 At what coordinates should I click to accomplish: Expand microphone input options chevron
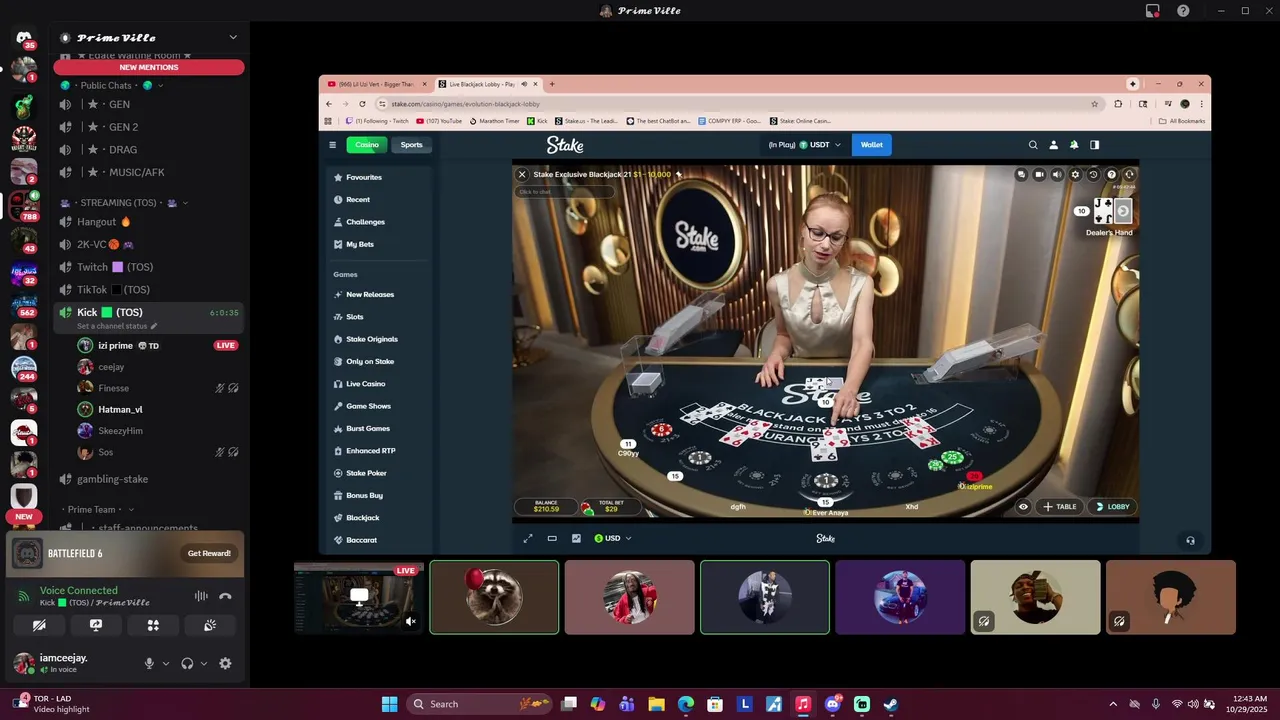pos(166,663)
